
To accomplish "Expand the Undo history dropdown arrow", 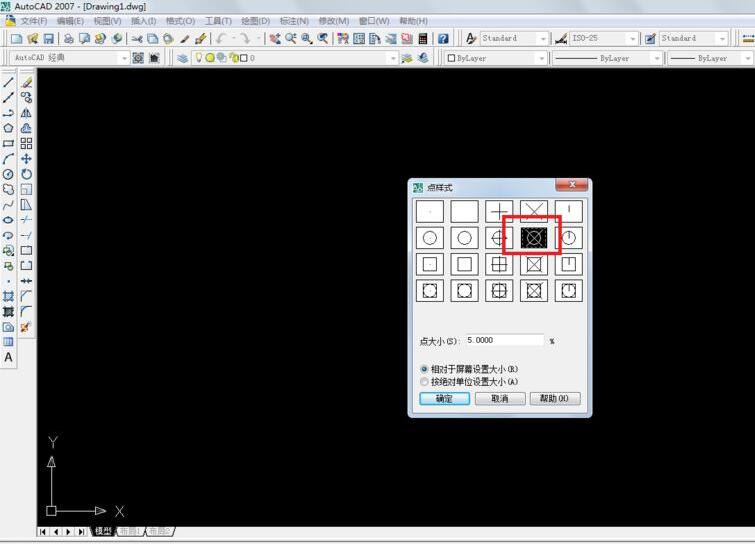I will pos(234,39).
